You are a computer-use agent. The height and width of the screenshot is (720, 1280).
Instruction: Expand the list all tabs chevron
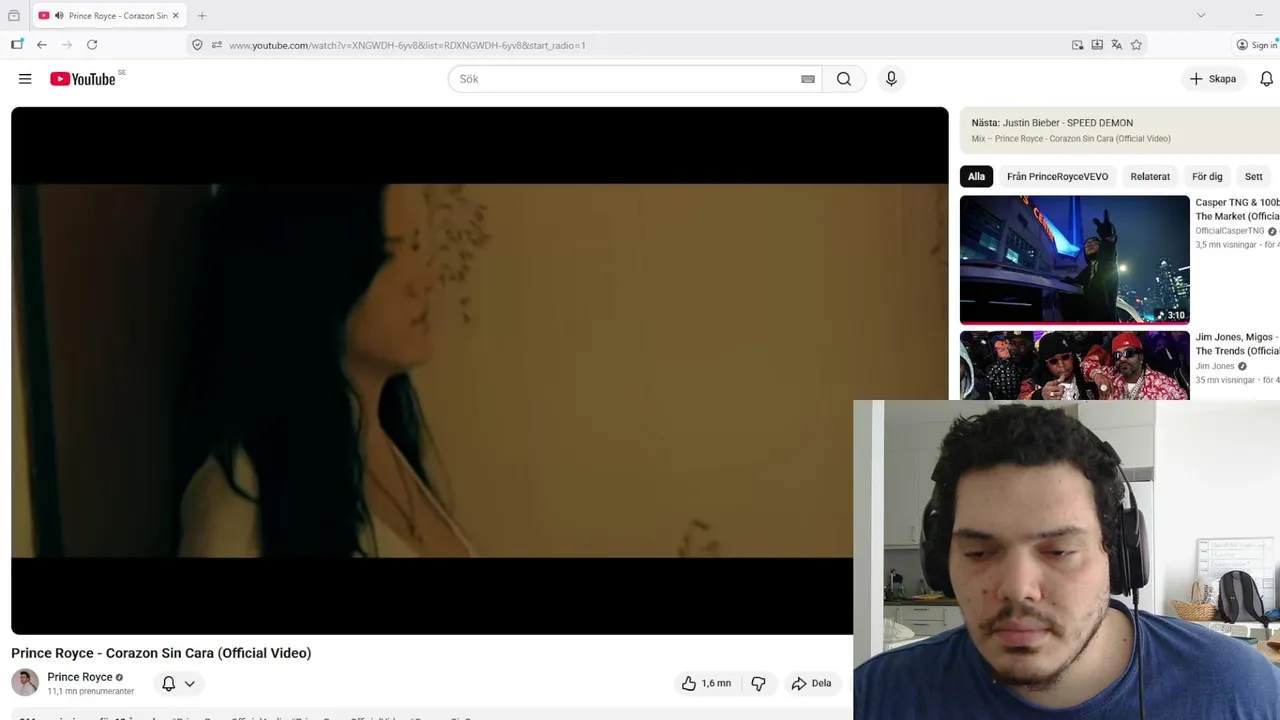click(x=1201, y=15)
